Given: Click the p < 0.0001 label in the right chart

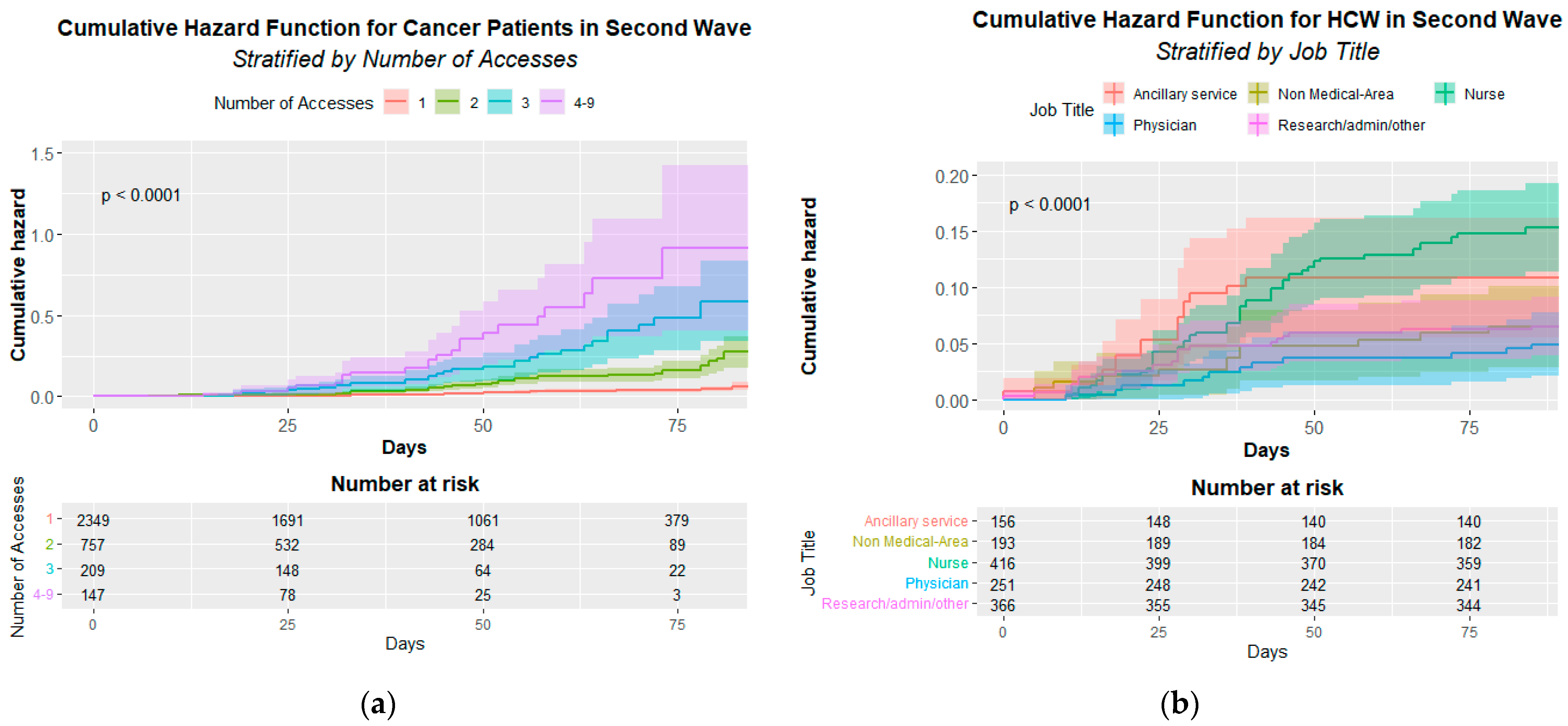Looking at the screenshot, I should pyautogui.click(x=1050, y=204).
